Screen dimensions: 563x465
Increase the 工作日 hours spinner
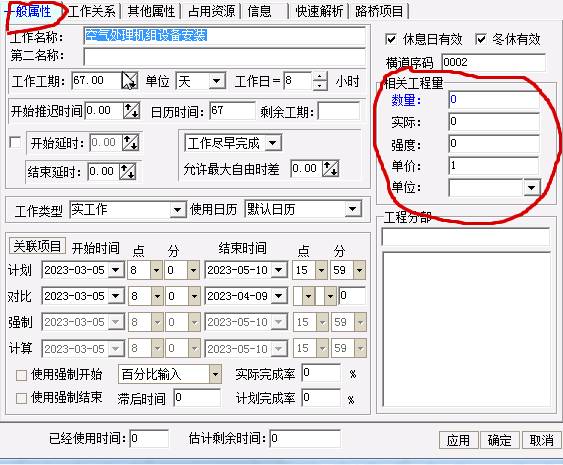pos(320,76)
